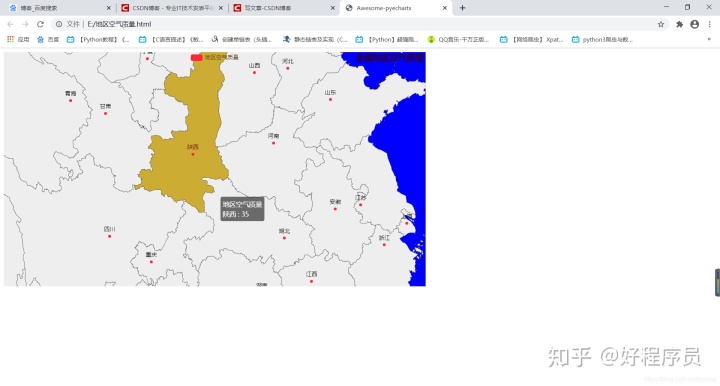720x386 pixels.
Task: Open the 百度 bookmark
Action: 48,39
